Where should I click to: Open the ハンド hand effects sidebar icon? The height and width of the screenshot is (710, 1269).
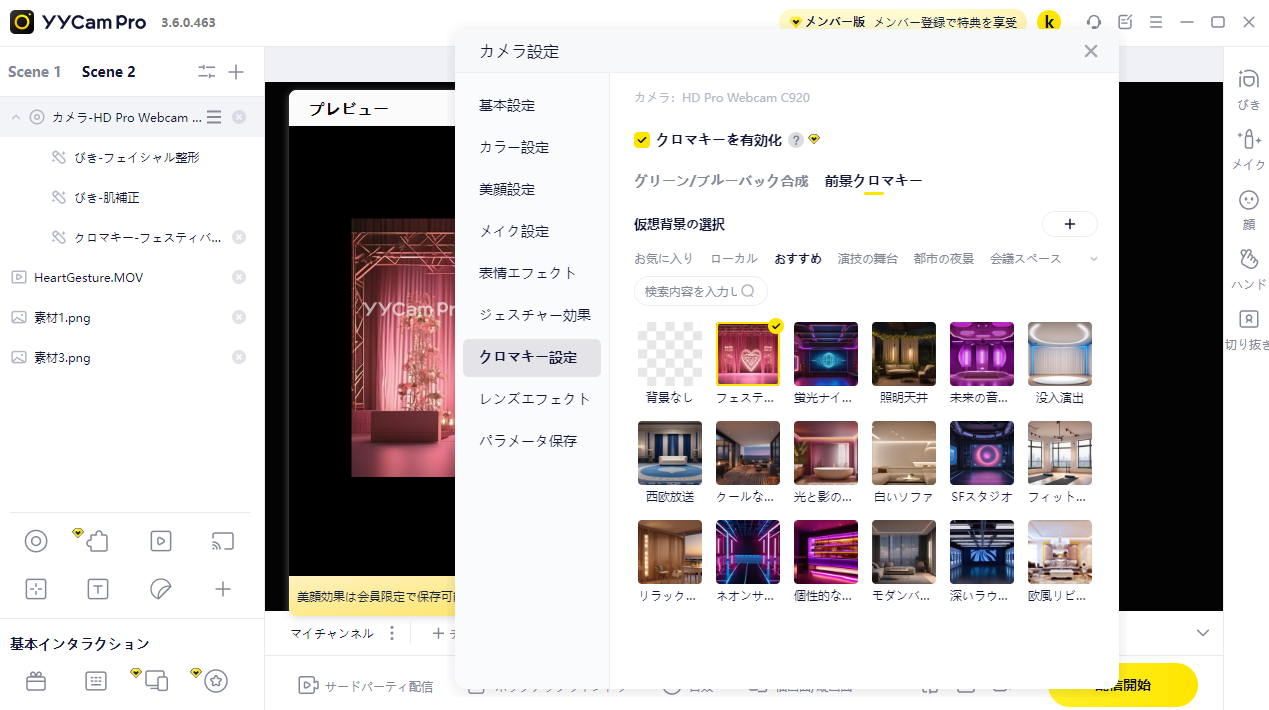coord(1248,267)
